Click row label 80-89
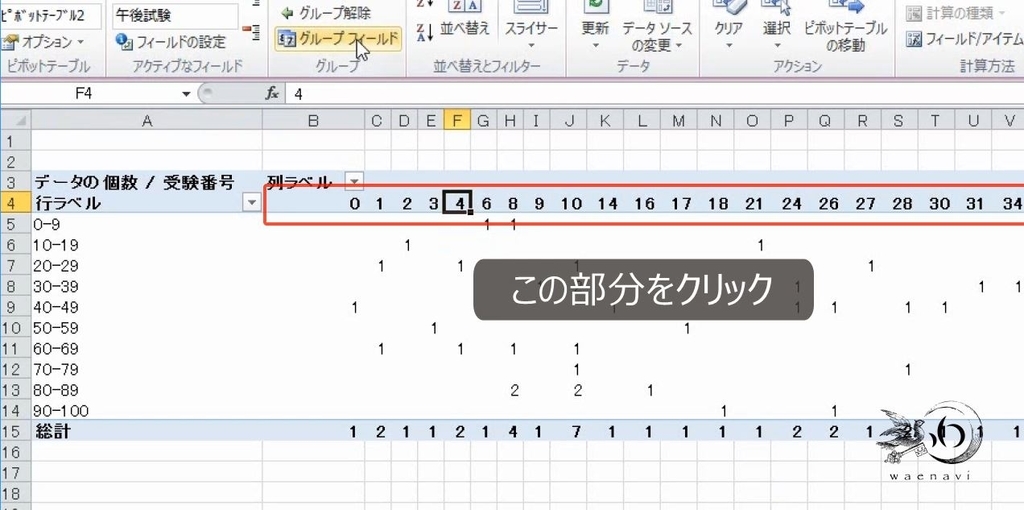Image resolution: width=1024 pixels, height=510 pixels. [x=56, y=390]
